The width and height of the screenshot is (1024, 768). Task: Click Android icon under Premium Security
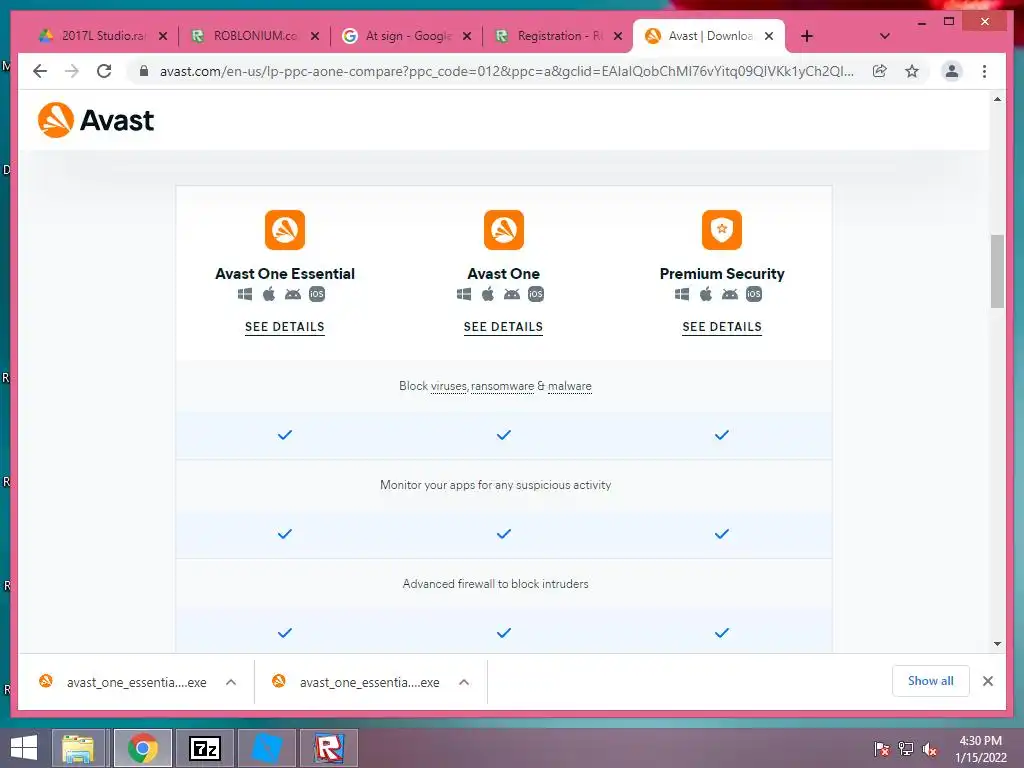(730, 295)
